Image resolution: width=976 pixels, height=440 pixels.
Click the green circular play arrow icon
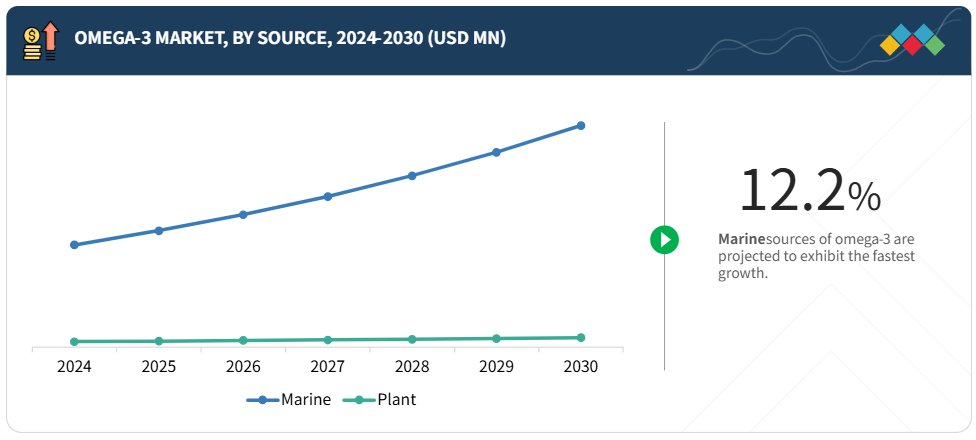[x=665, y=240]
